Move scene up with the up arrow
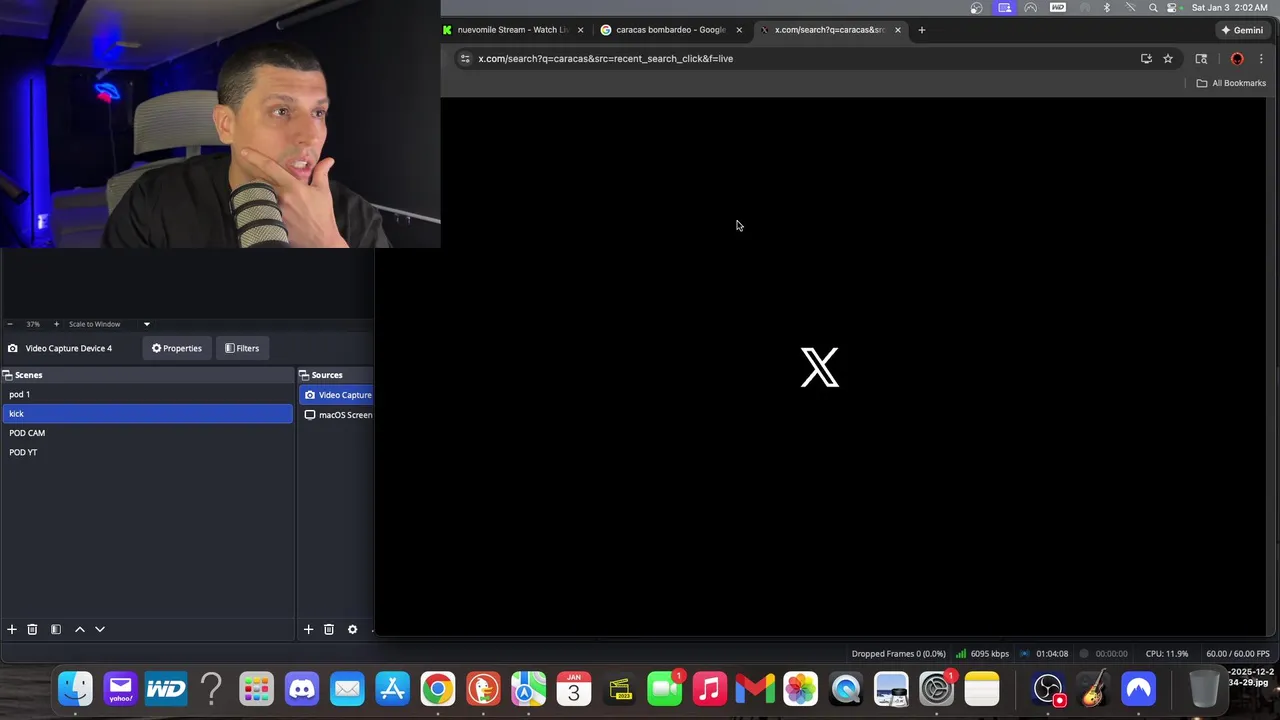Screen dimensions: 1280x720 tap(80, 629)
